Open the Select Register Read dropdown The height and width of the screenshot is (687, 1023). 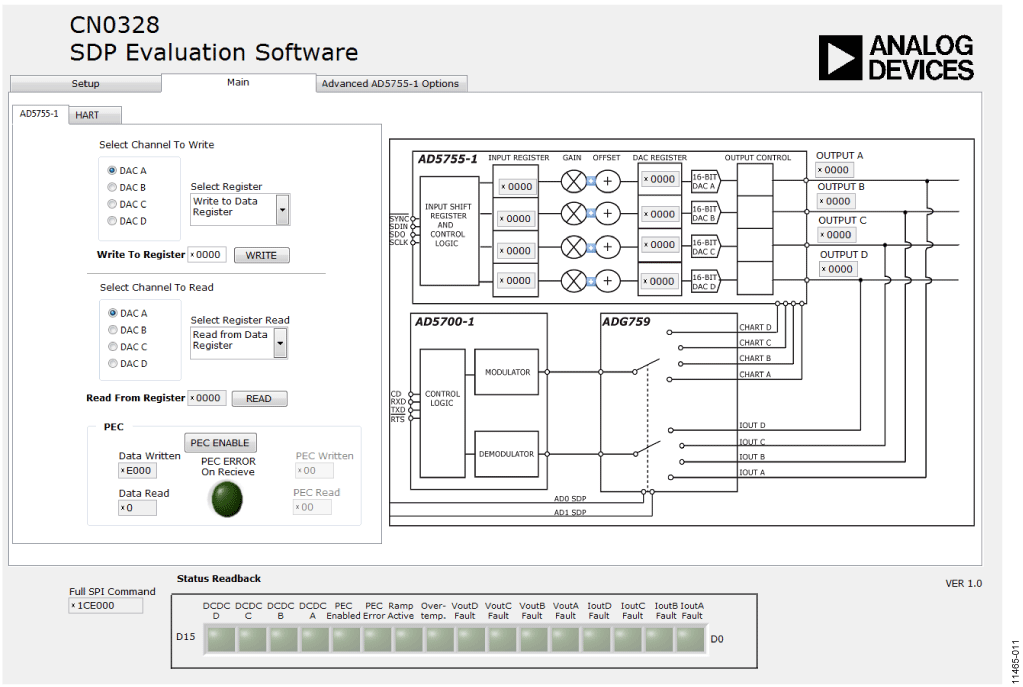pos(280,343)
